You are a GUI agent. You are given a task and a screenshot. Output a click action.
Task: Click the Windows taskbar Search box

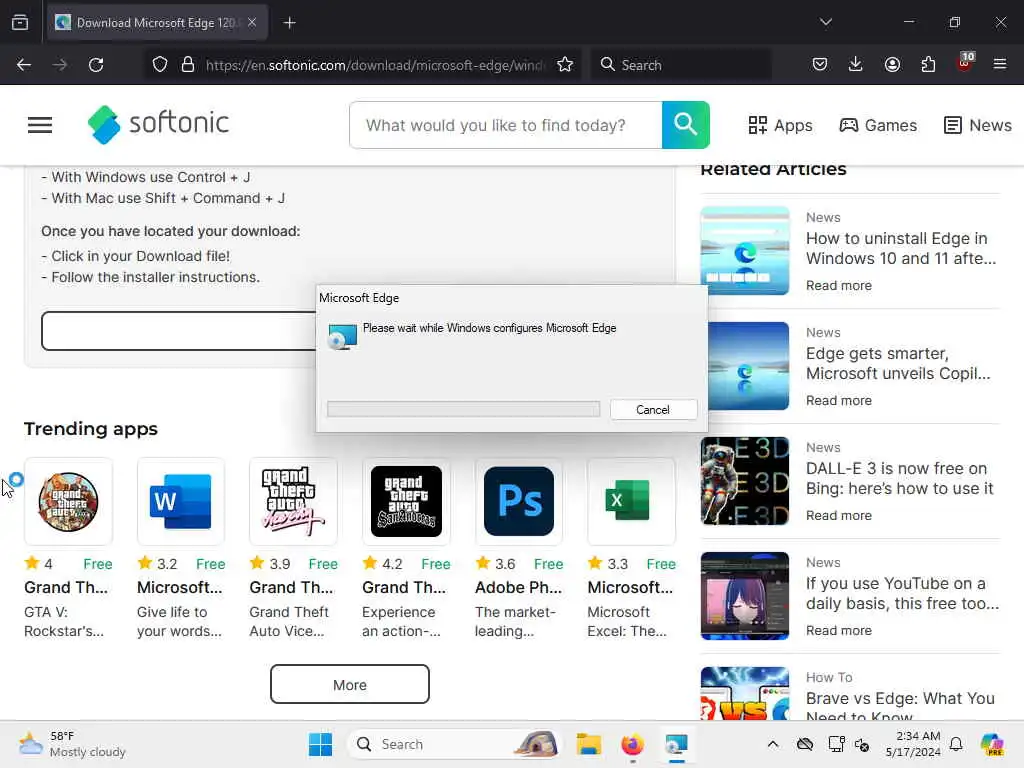(455, 744)
